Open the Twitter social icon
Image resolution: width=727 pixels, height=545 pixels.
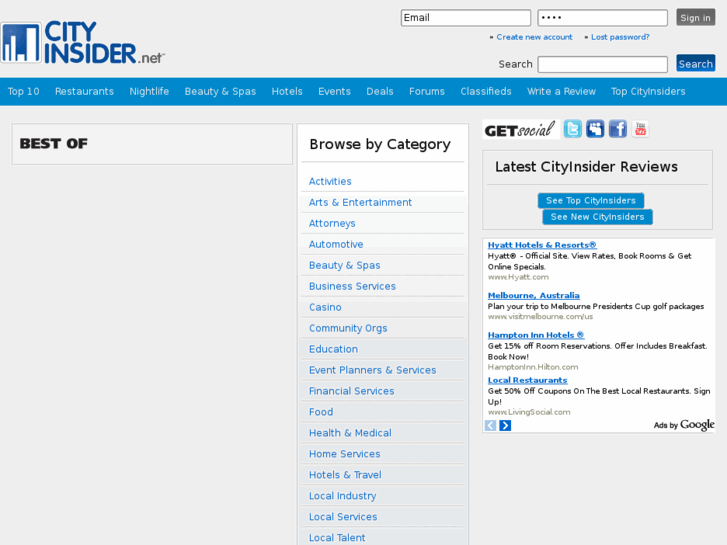[x=573, y=129]
